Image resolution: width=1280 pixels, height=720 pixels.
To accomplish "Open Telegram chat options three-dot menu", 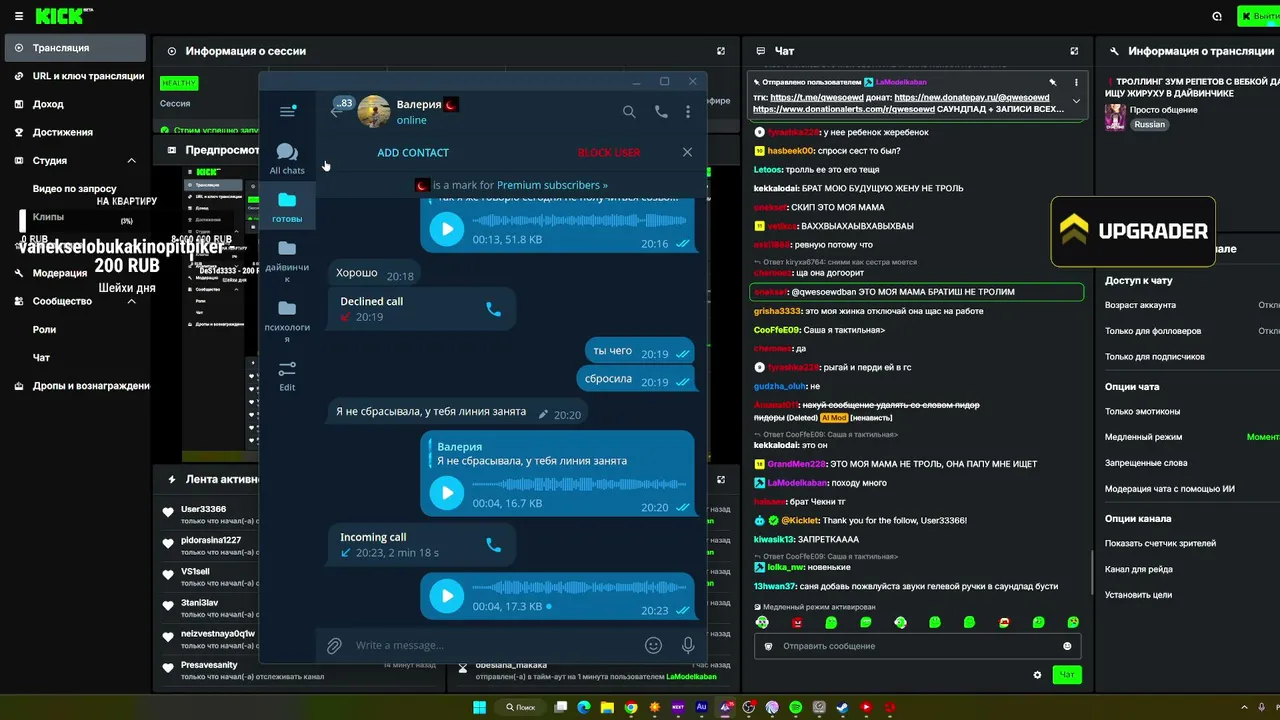I will 688,112.
